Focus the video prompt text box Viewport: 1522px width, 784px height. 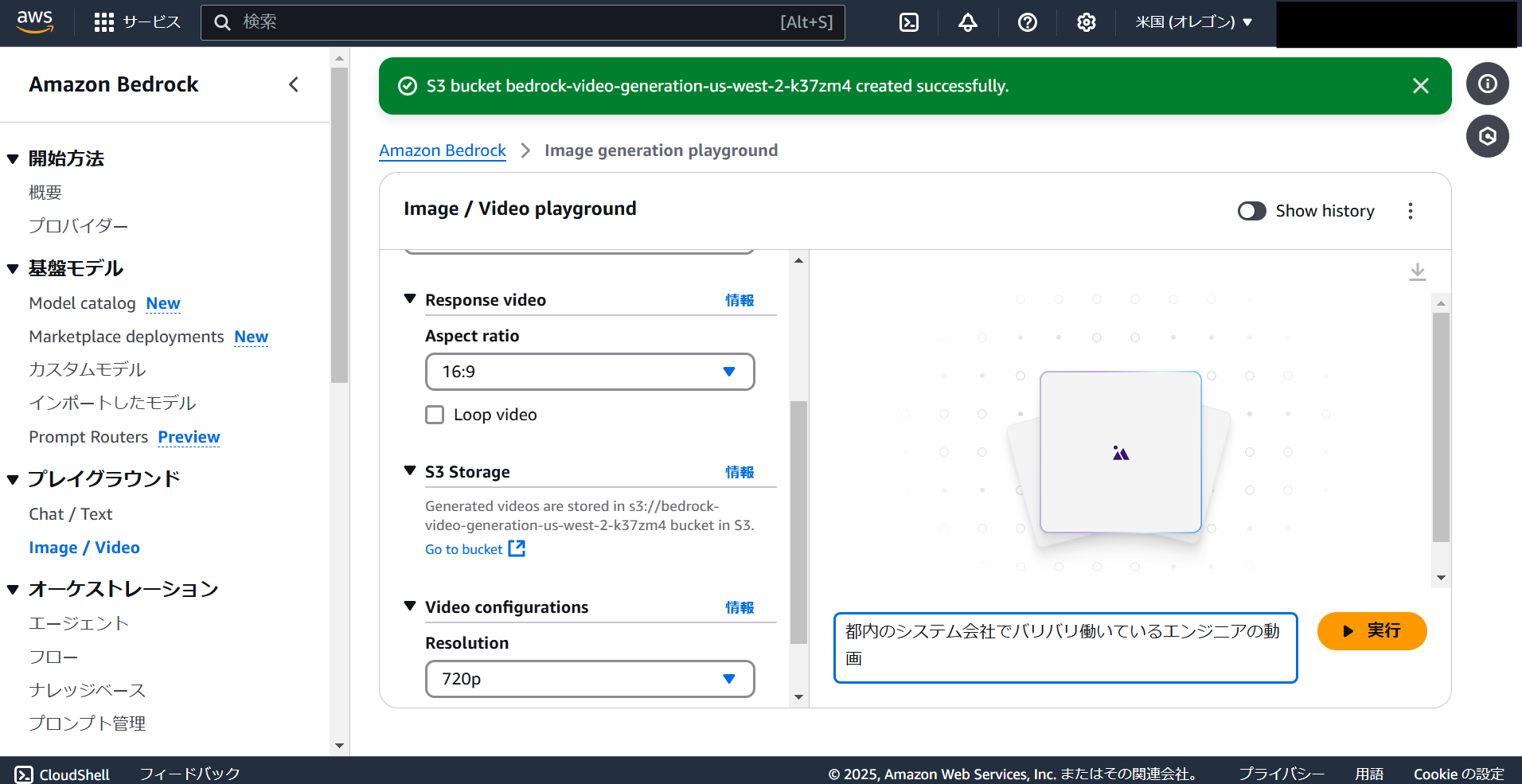[1065, 648]
